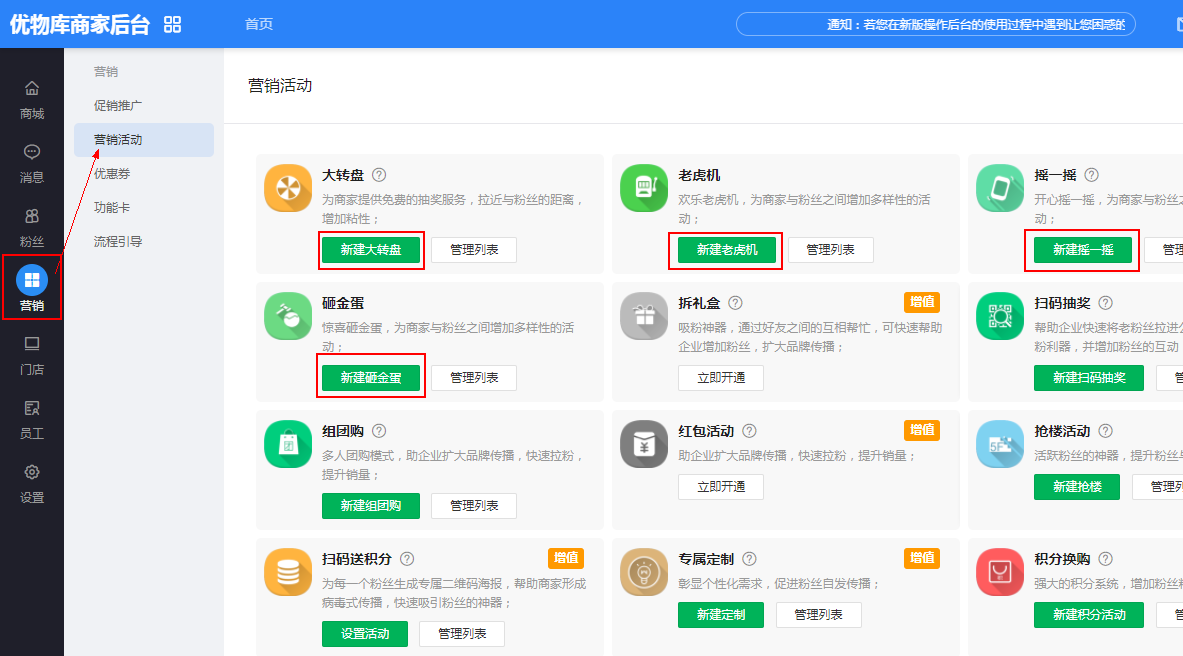
Task: Open the 消息 messages sidebar icon
Action: [x=32, y=152]
